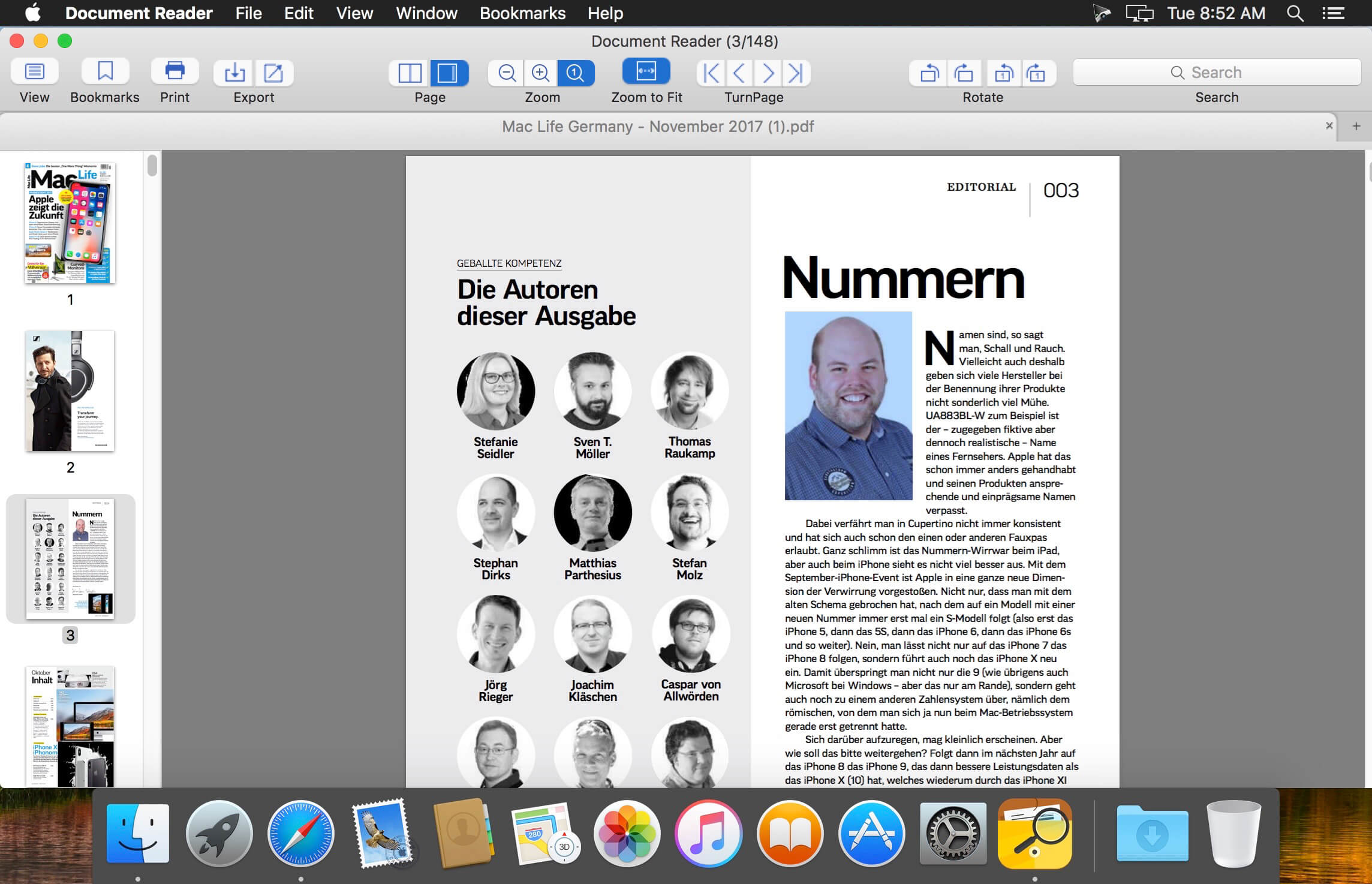Rotate page left with first Rotate icon
Viewport: 1372px width, 884px height.
pyautogui.click(x=929, y=73)
